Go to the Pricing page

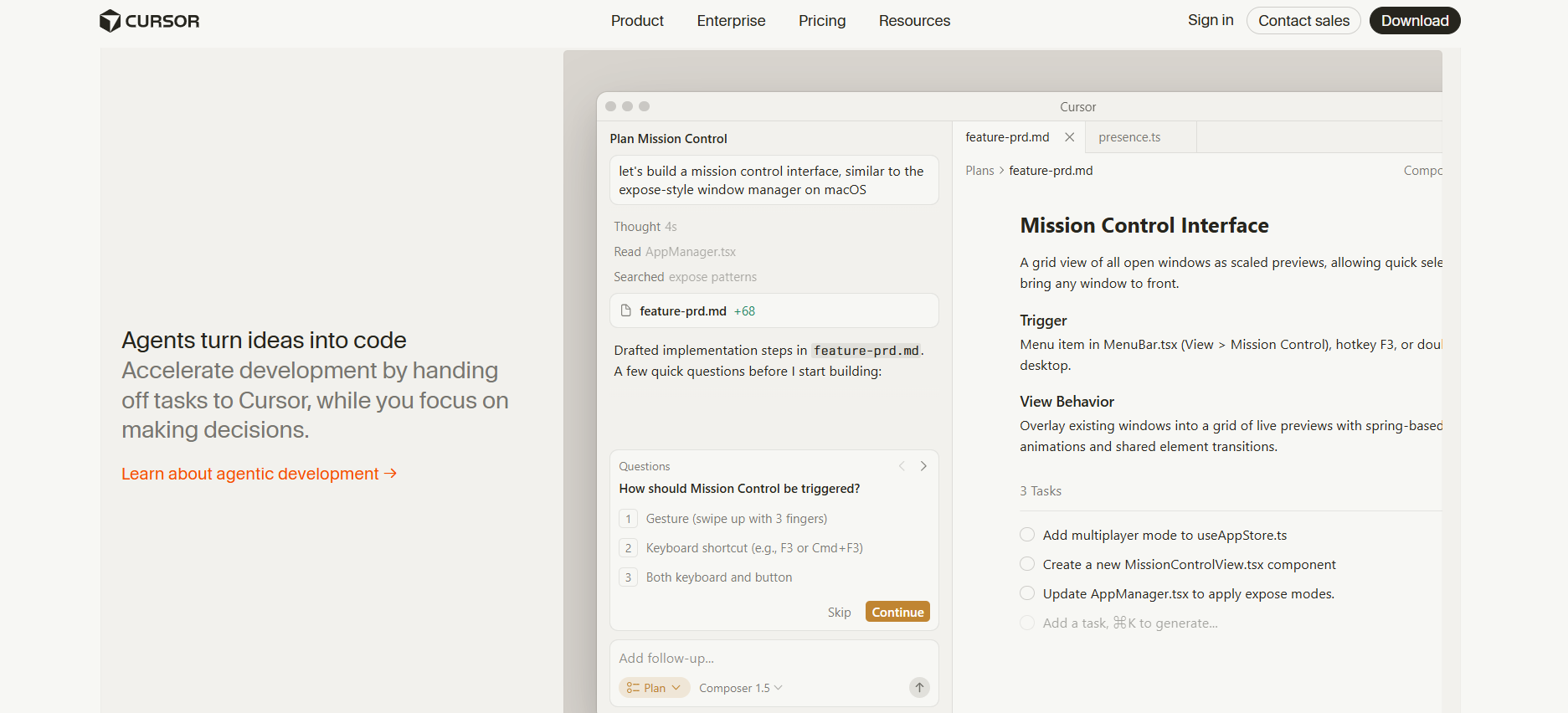click(x=822, y=21)
